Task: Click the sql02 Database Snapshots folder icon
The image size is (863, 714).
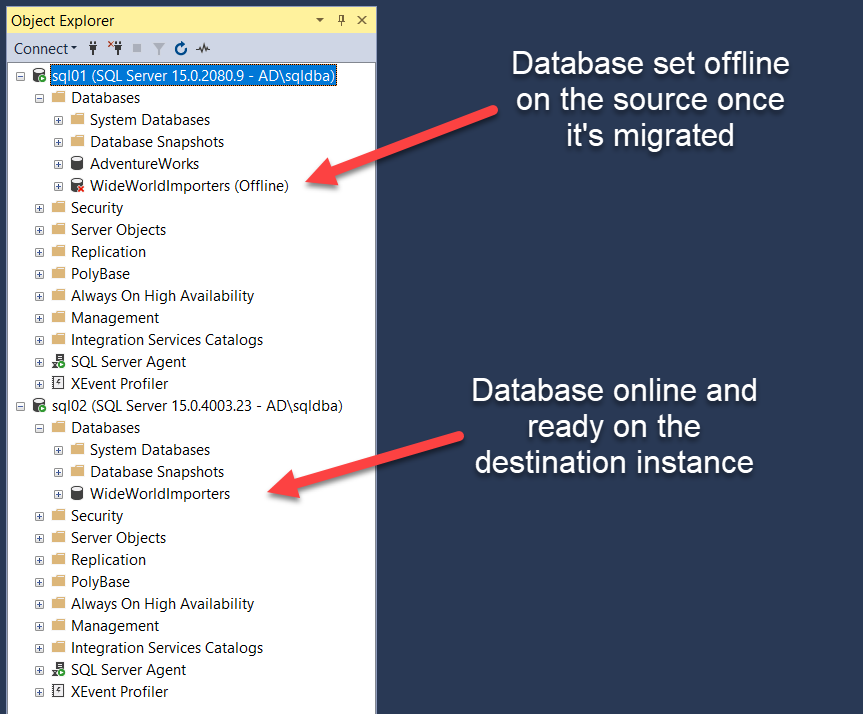Action: point(78,471)
